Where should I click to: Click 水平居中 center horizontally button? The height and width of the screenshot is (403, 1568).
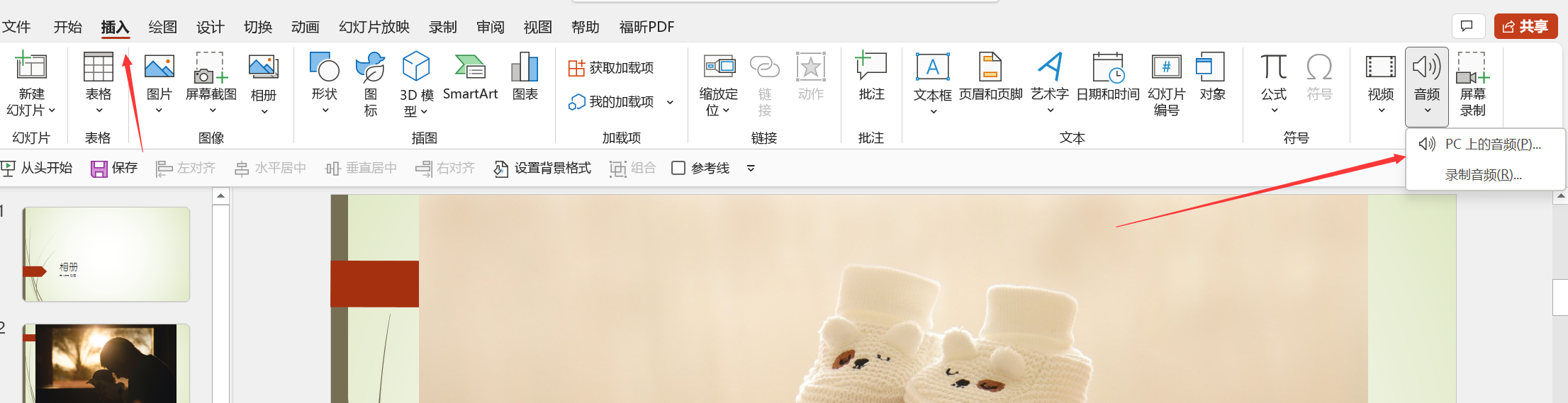[x=270, y=168]
